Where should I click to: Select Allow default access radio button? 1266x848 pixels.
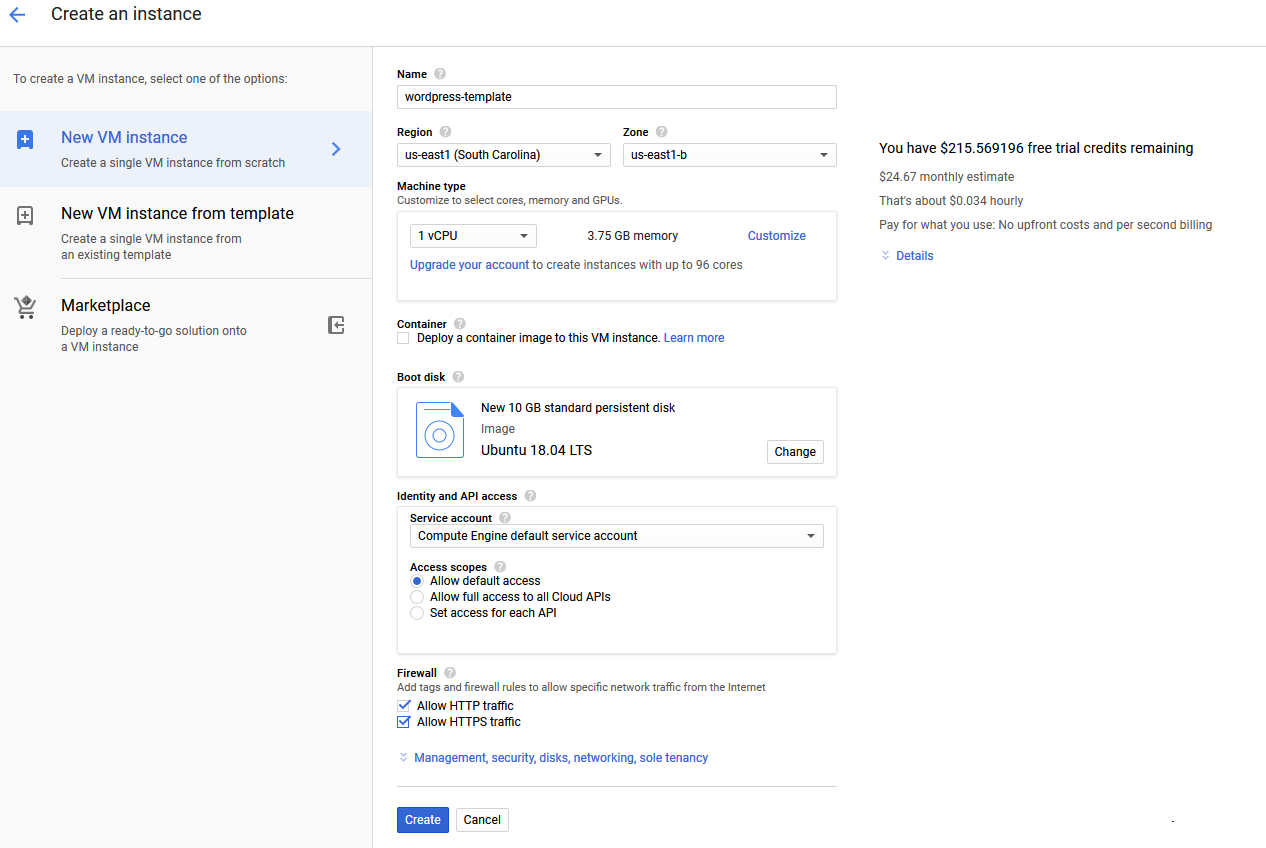(417, 581)
